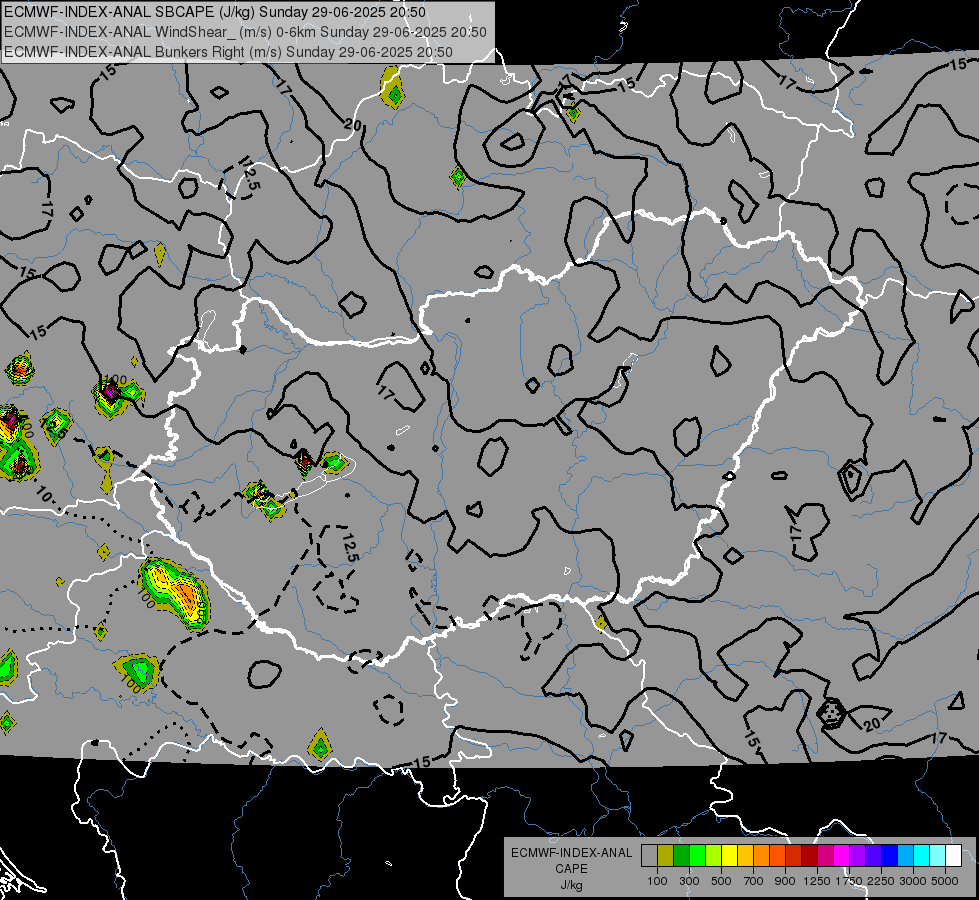Click the Bunkers Right (m/s) title line
The image size is (979, 900).
[229, 52]
